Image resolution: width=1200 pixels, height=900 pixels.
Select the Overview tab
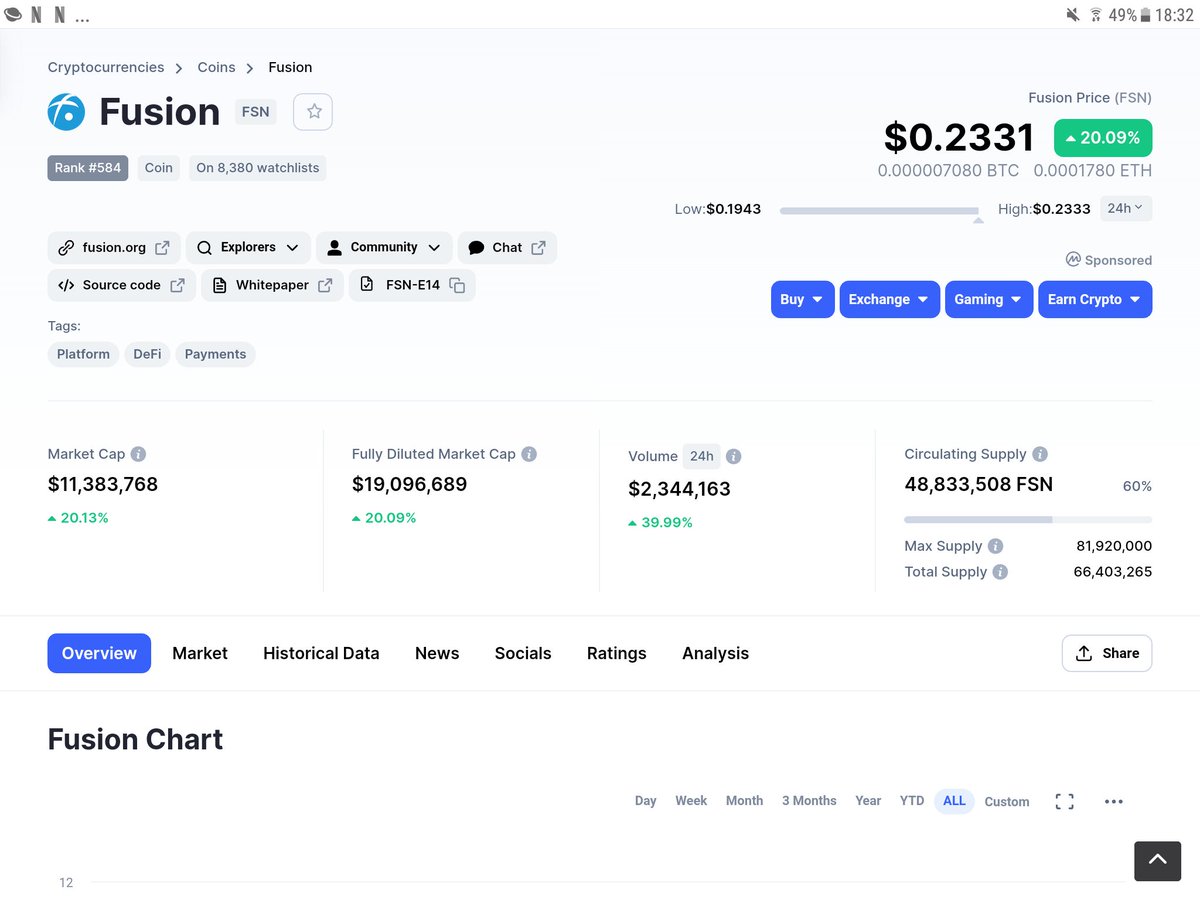point(99,653)
